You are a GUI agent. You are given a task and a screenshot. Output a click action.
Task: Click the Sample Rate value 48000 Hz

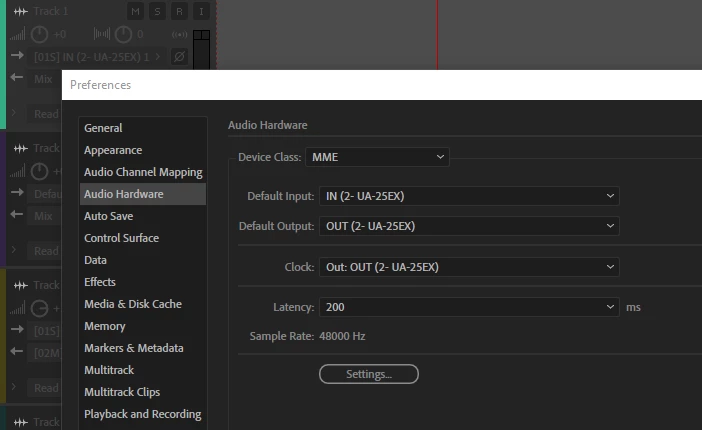pos(342,336)
